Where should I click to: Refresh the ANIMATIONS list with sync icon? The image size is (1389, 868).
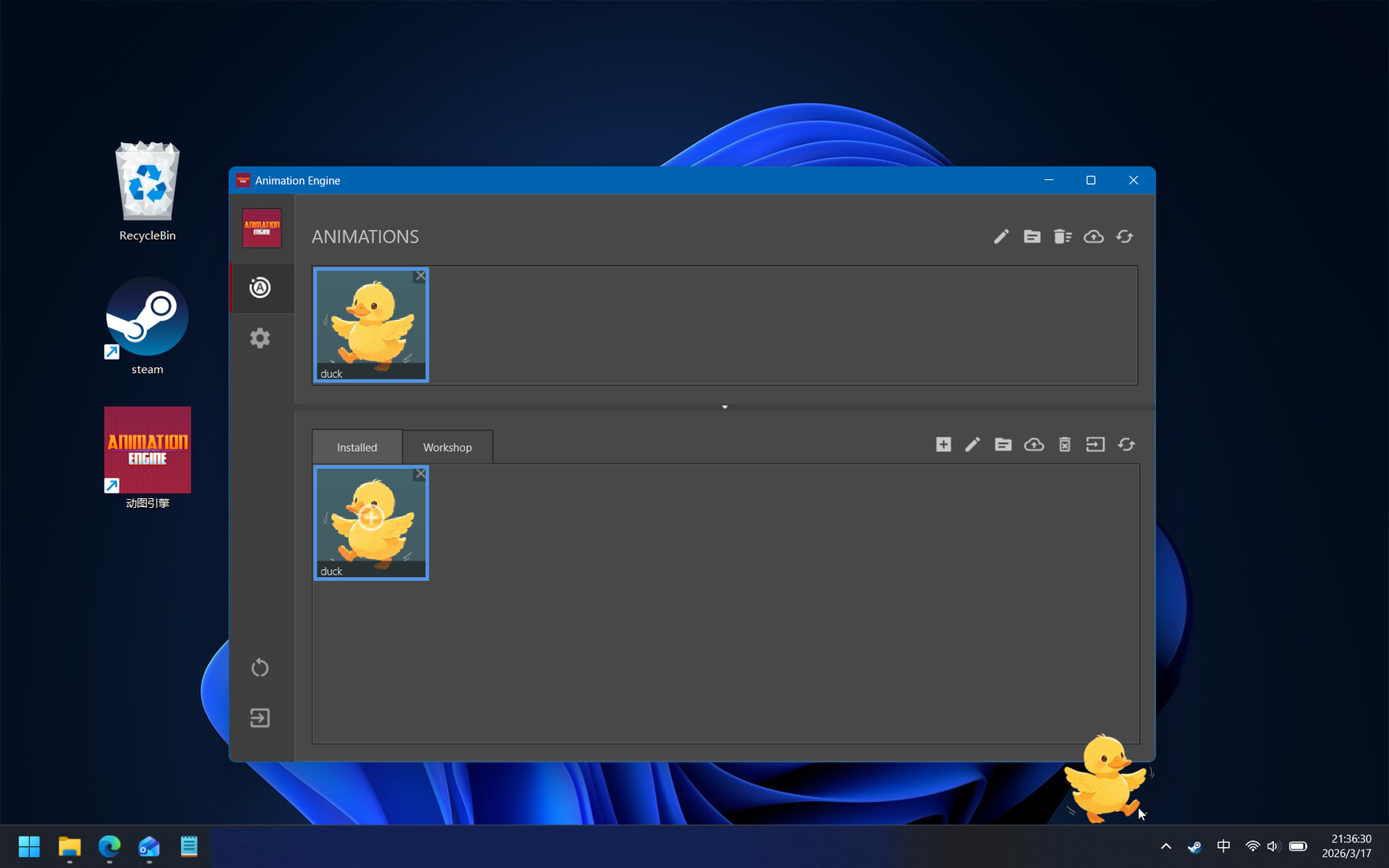1124,236
